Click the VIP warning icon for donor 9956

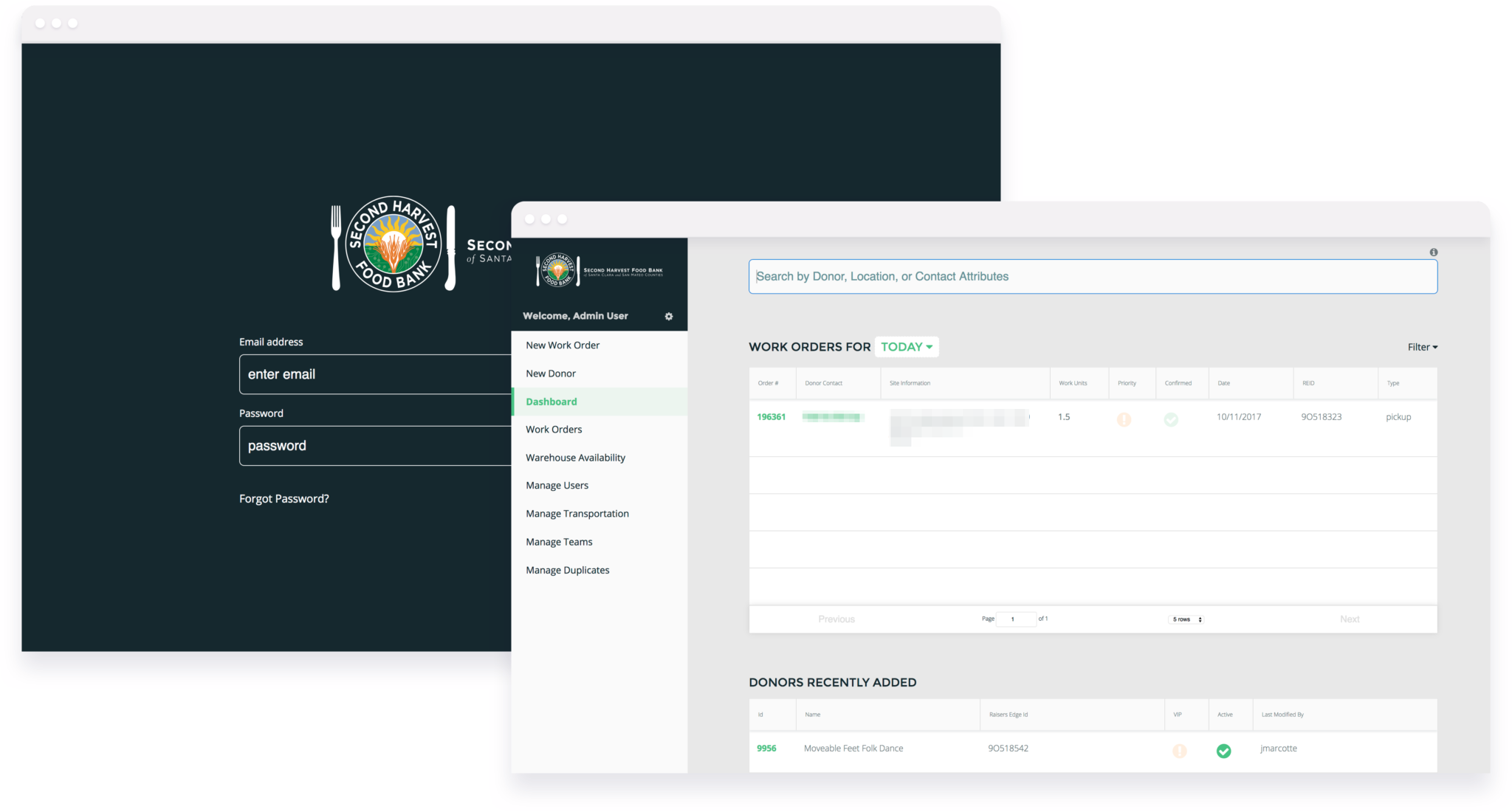tap(1180, 751)
